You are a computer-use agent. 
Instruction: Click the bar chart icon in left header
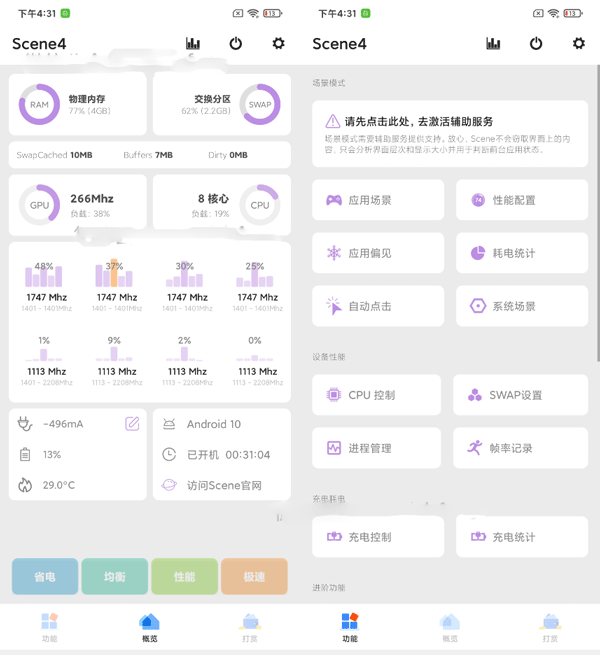[193, 44]
